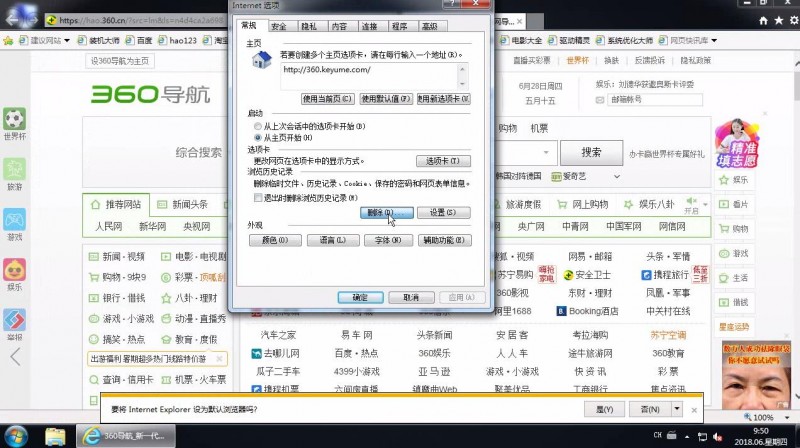
Task: Close the 网导 browser tab
Action: 519,21
